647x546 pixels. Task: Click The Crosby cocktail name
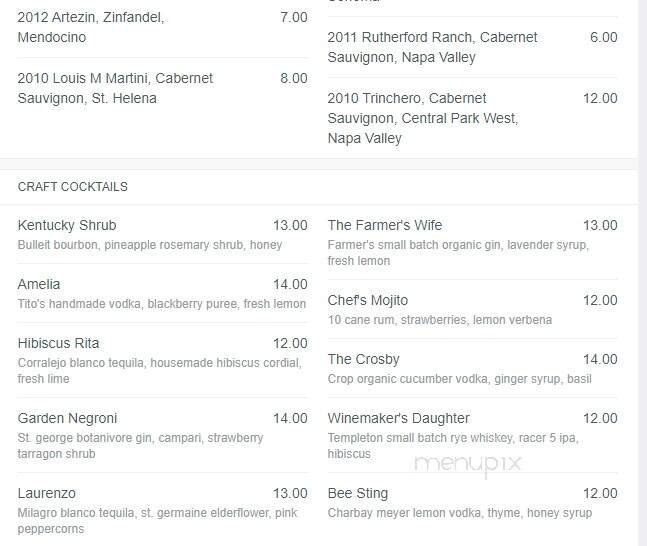[364, 359]
